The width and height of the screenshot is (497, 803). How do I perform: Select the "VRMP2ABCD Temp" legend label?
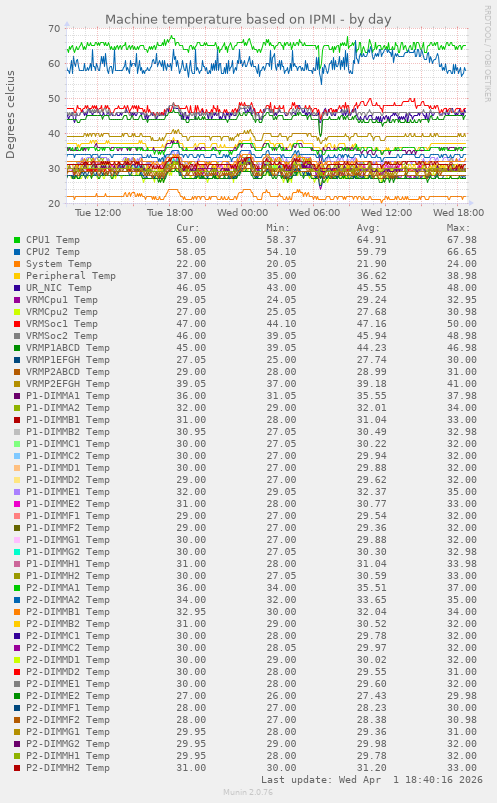pyautogui.click(x=68, y=372)
